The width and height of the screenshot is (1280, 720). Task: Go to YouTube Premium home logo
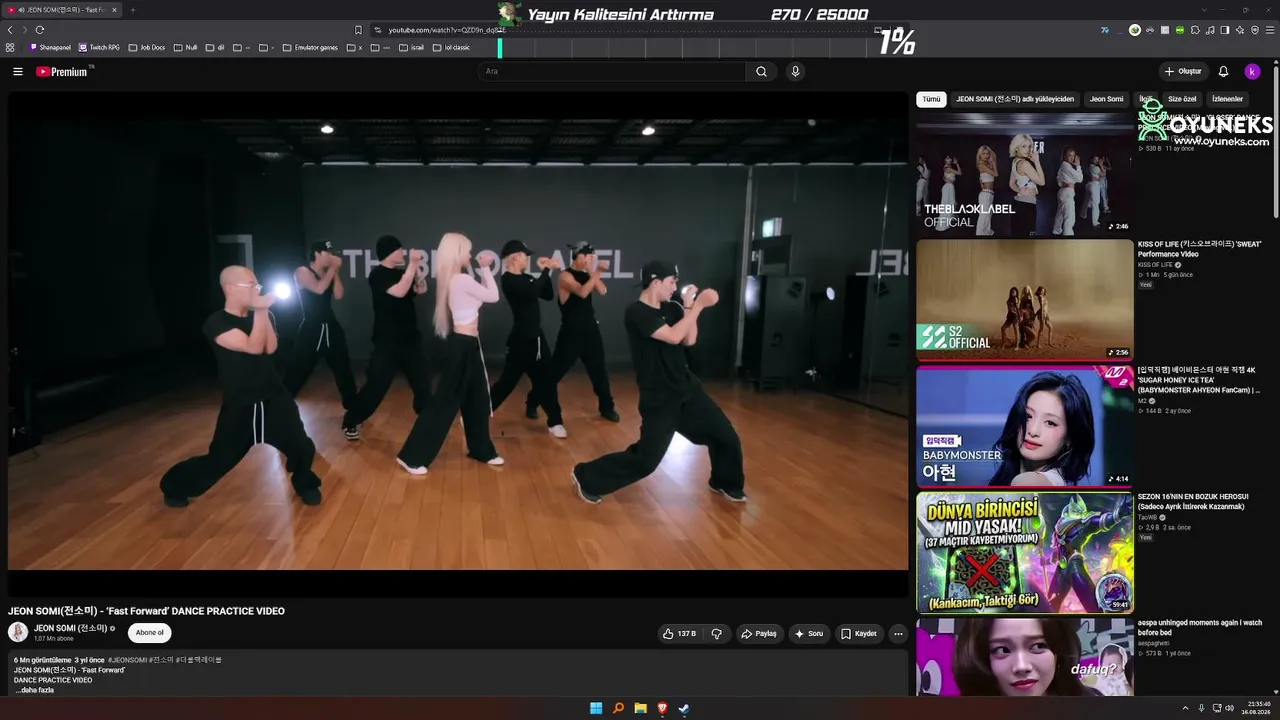click(62, 71)
